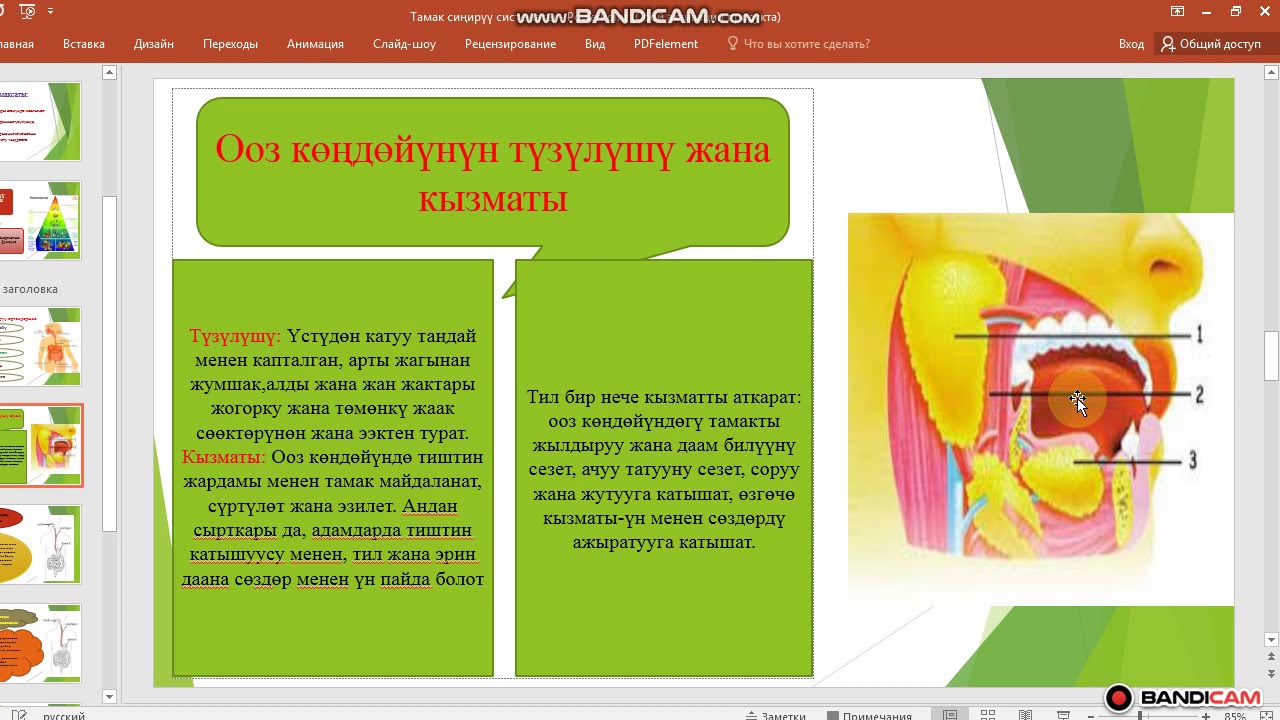
Task: Select the first white-and-green slide thumbnail
Action: click(40, 121)
